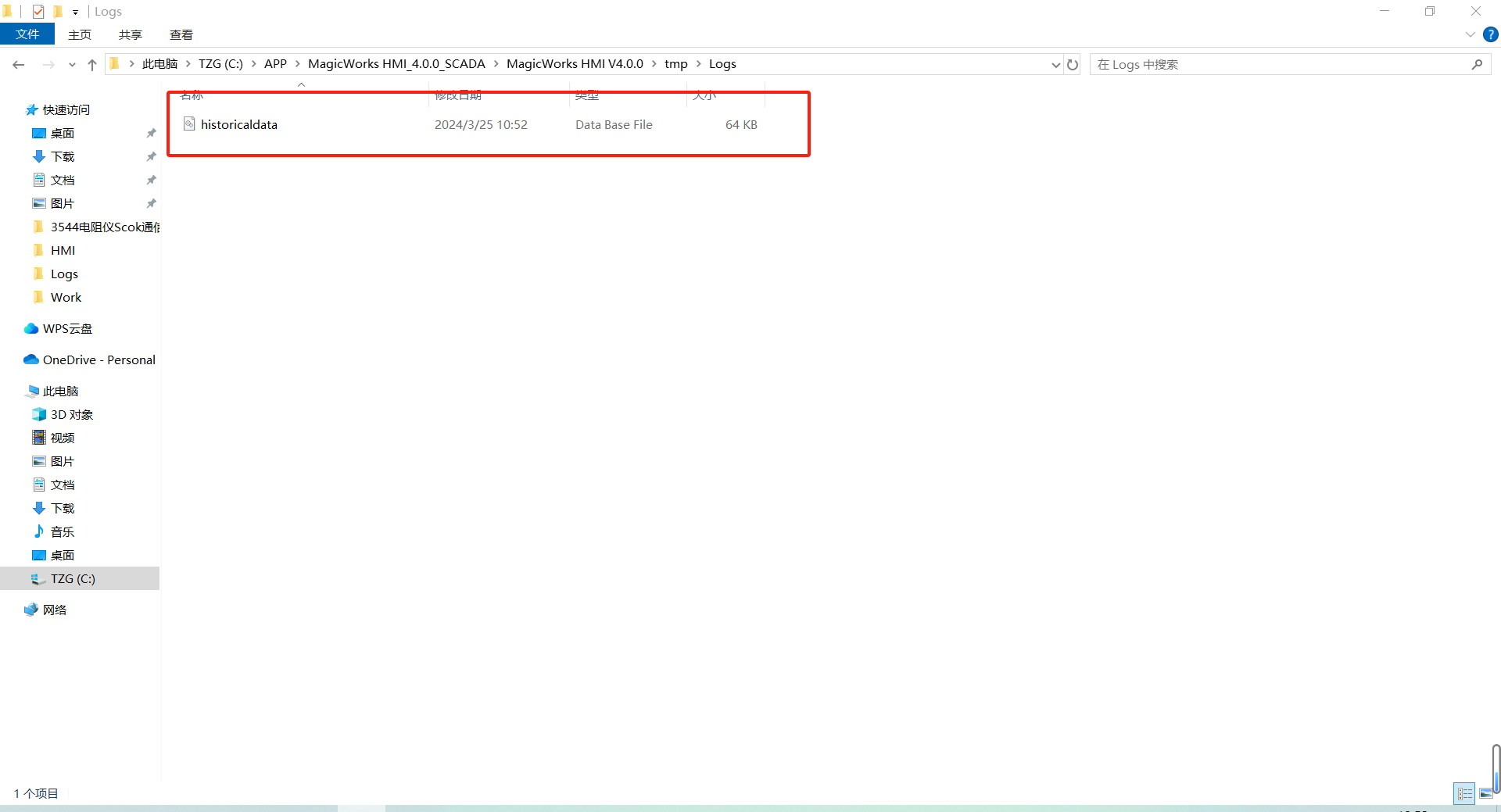The height and width of the screenshot is (812, 1501).
Task: Expand the chevron after APP in breadcrumb
Action: tap(298, 64)
